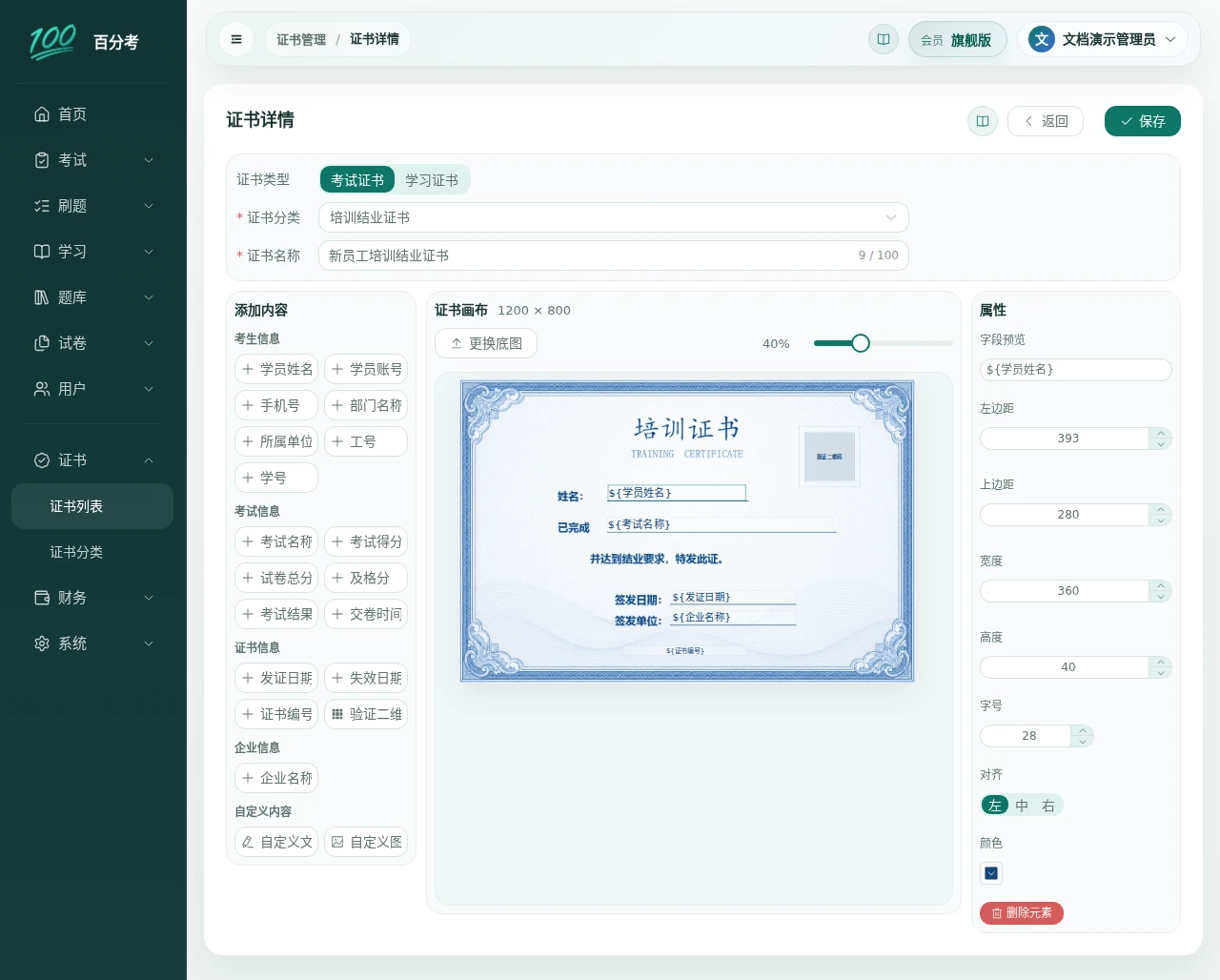
Task: Click the 会员 旗舰版 membership badge
Action: click(x=957, y=39)
